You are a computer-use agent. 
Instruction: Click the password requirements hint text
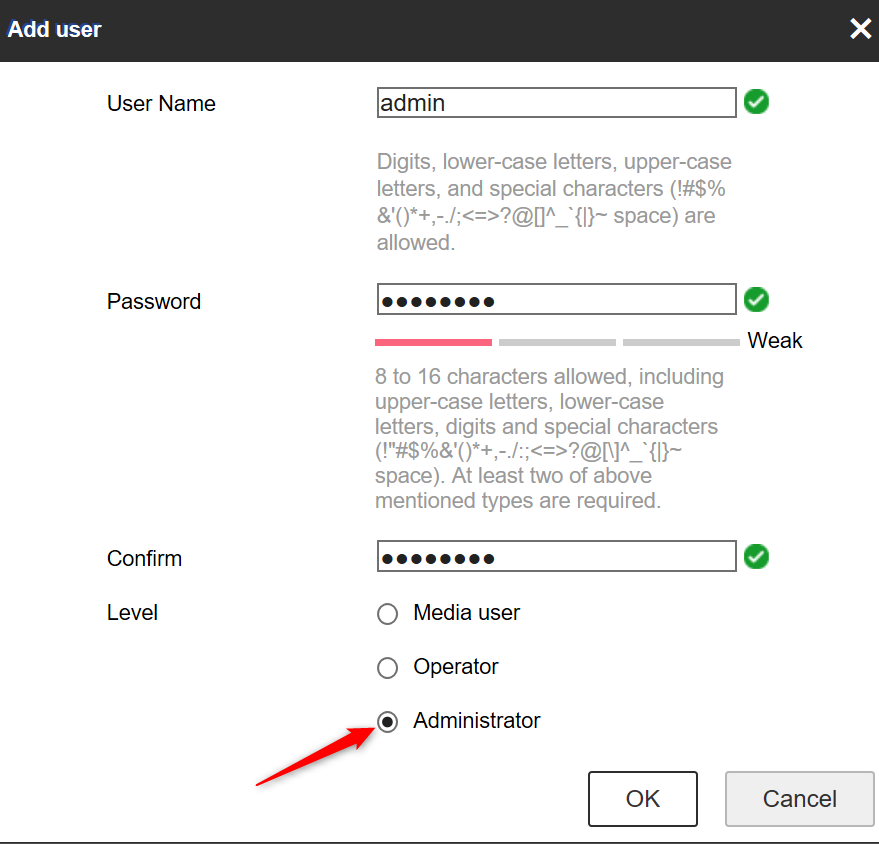(x=550, y=438)
